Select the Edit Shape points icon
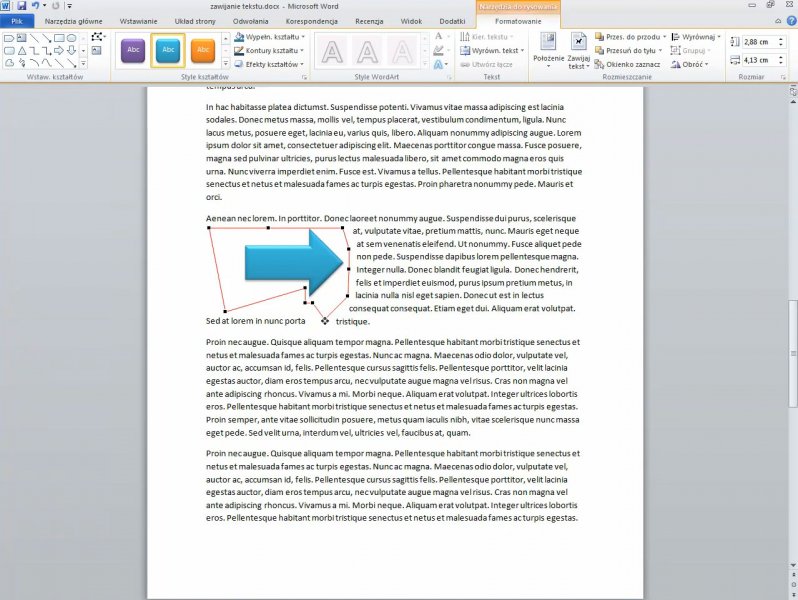This screenshot has height=600, width=798. tap(96, 36)
